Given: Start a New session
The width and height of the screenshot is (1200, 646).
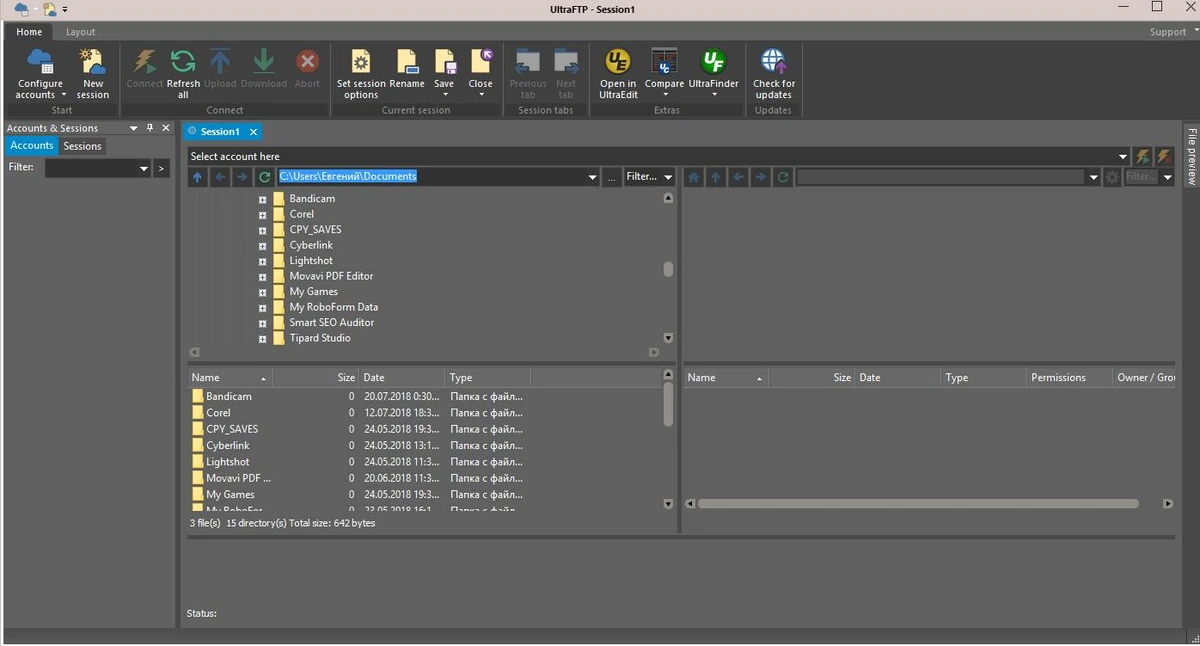Looking at the screenshot, I should coord(93,73).
